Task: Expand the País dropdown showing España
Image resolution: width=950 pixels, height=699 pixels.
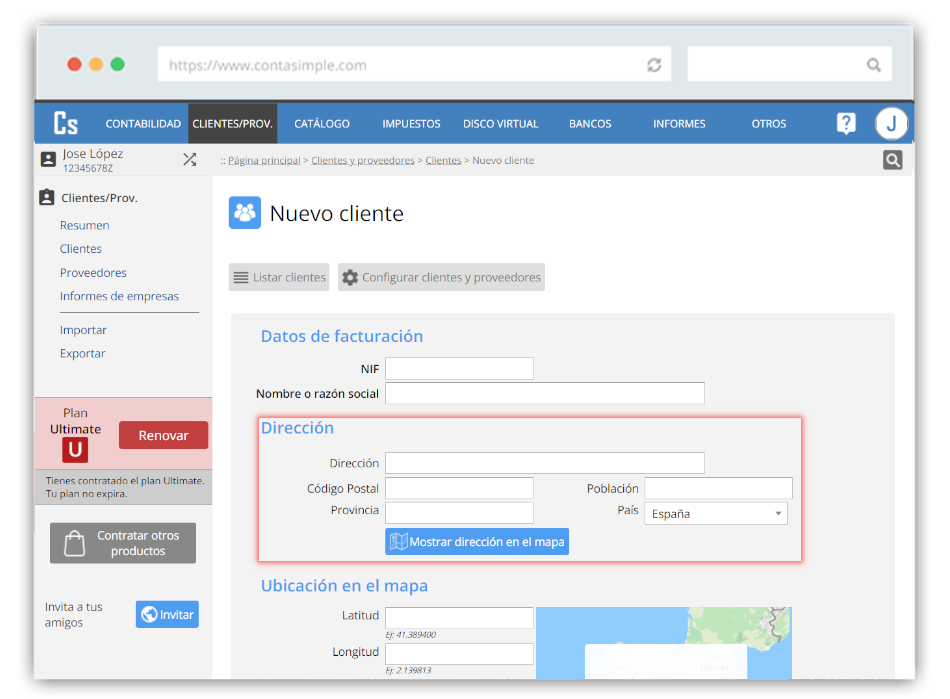Action: tap(715, 514)
